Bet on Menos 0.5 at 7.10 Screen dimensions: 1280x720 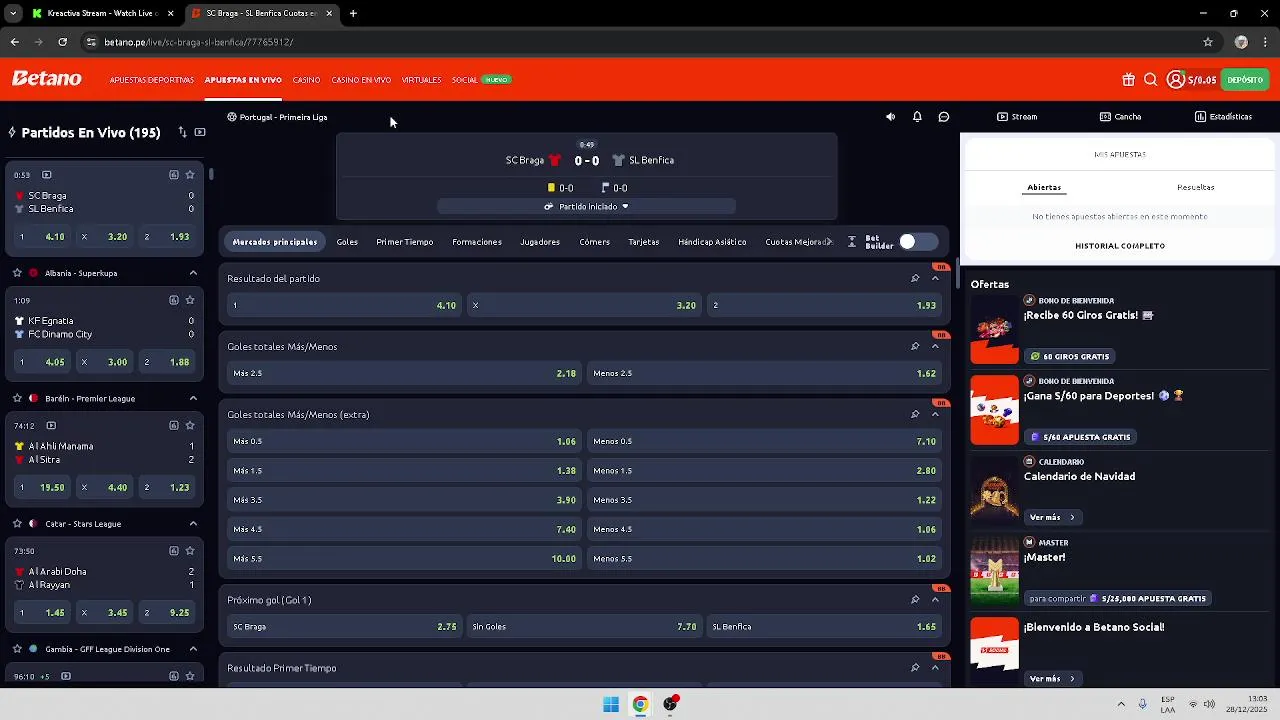point(764,441)
